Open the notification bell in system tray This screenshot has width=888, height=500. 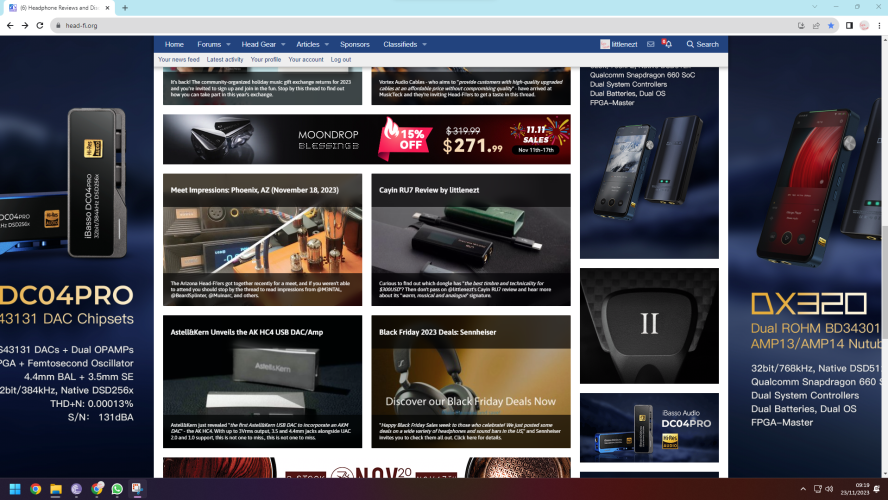point(877,489)
